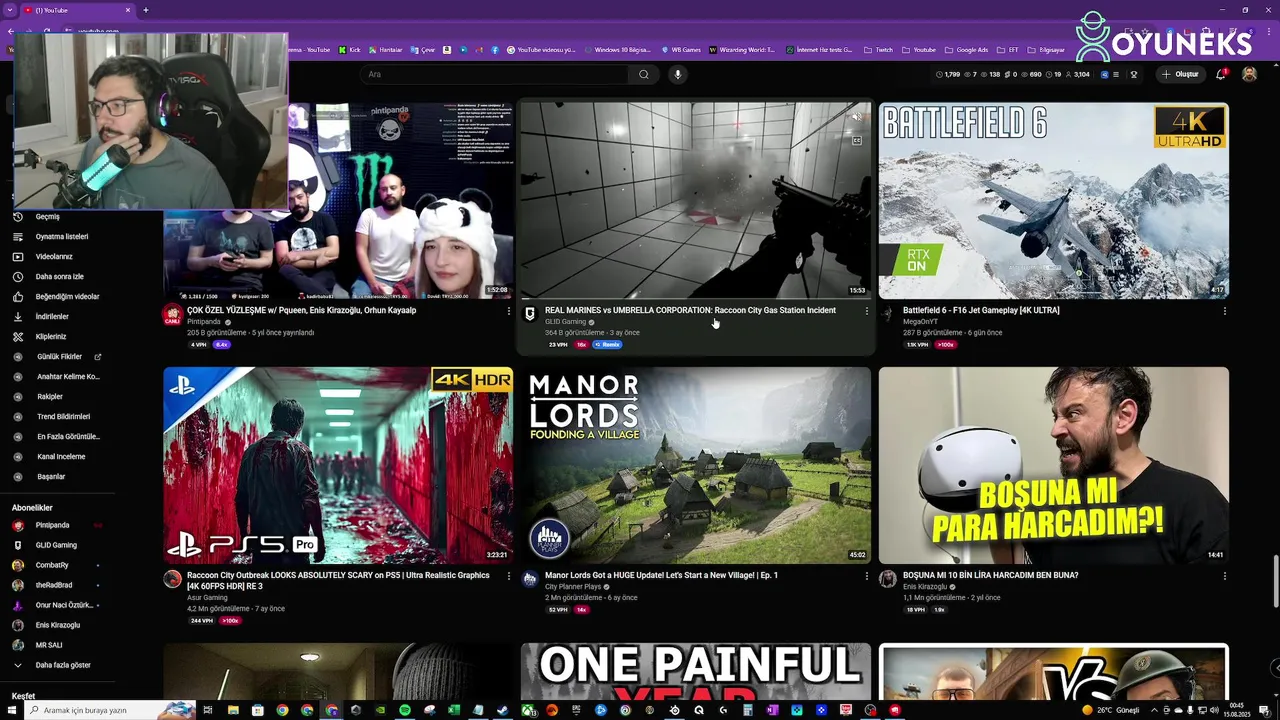Start voice search with microphone
The image size is (1280, 720).
(677, 74)
